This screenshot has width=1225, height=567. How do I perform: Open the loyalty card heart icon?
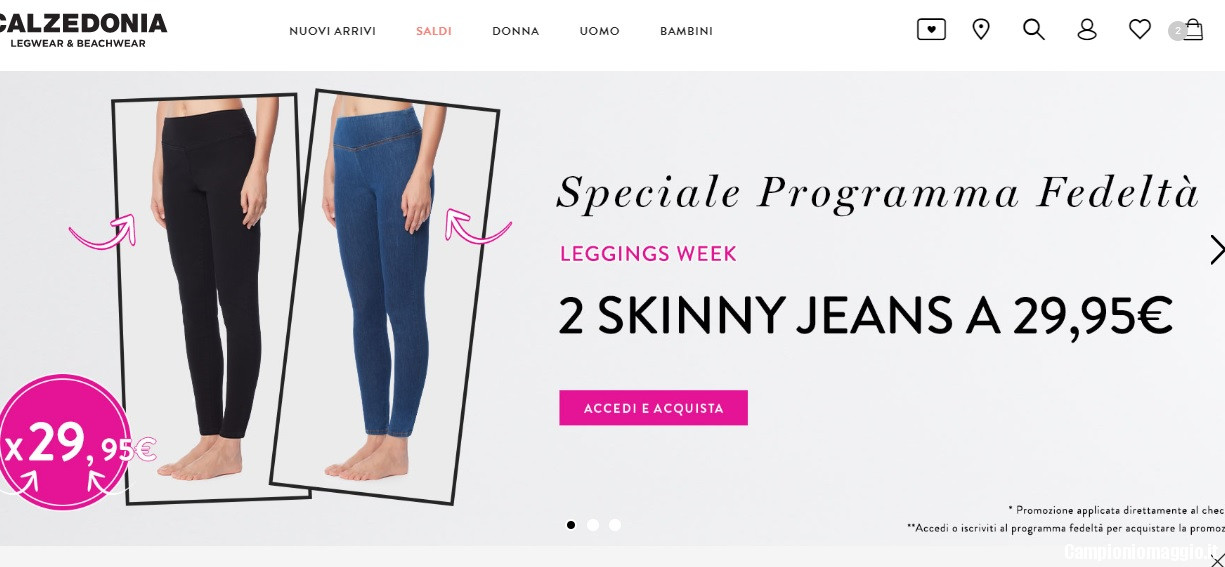click(931, 30)
